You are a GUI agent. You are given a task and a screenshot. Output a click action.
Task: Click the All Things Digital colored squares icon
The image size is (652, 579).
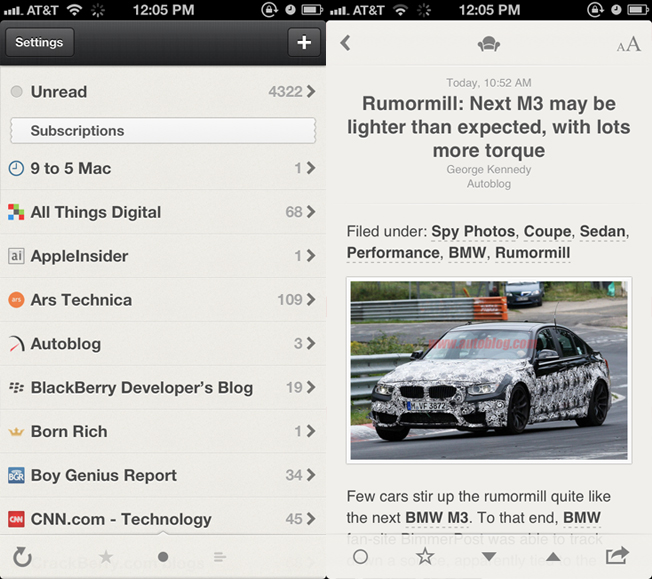click(16, 212)
